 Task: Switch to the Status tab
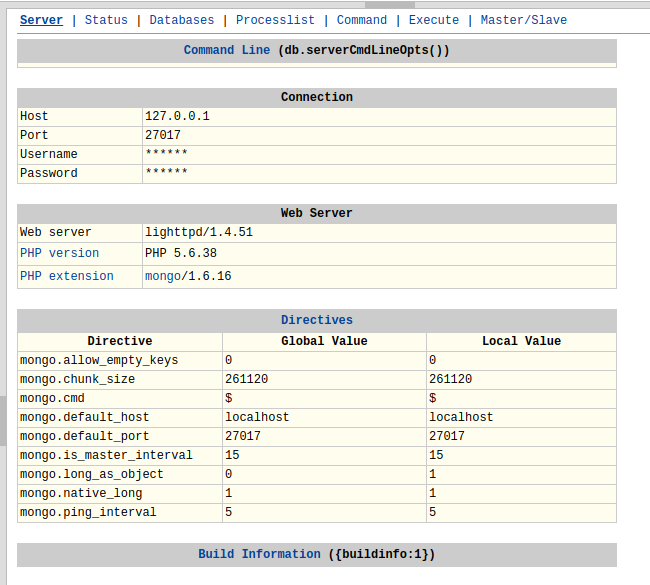point(106,20)
